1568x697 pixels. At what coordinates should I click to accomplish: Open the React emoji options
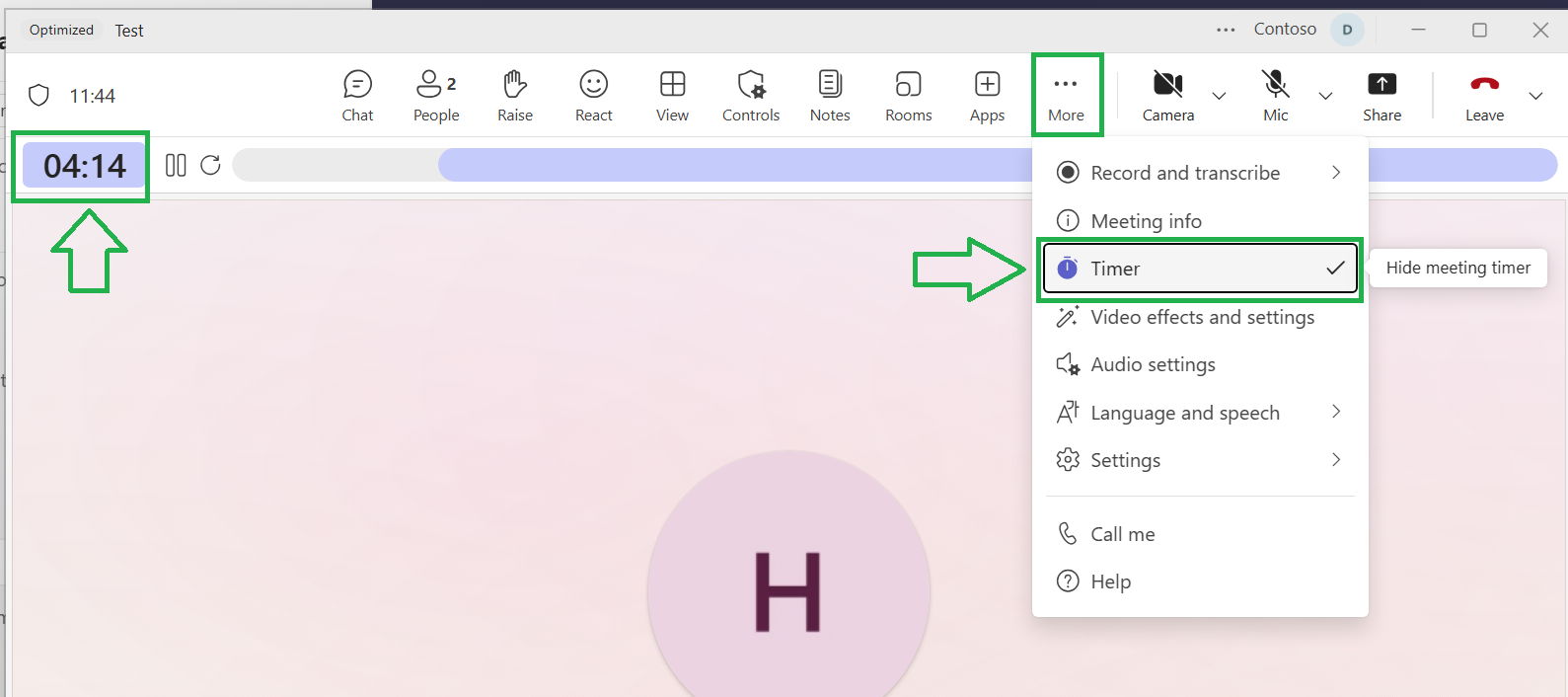594,96
